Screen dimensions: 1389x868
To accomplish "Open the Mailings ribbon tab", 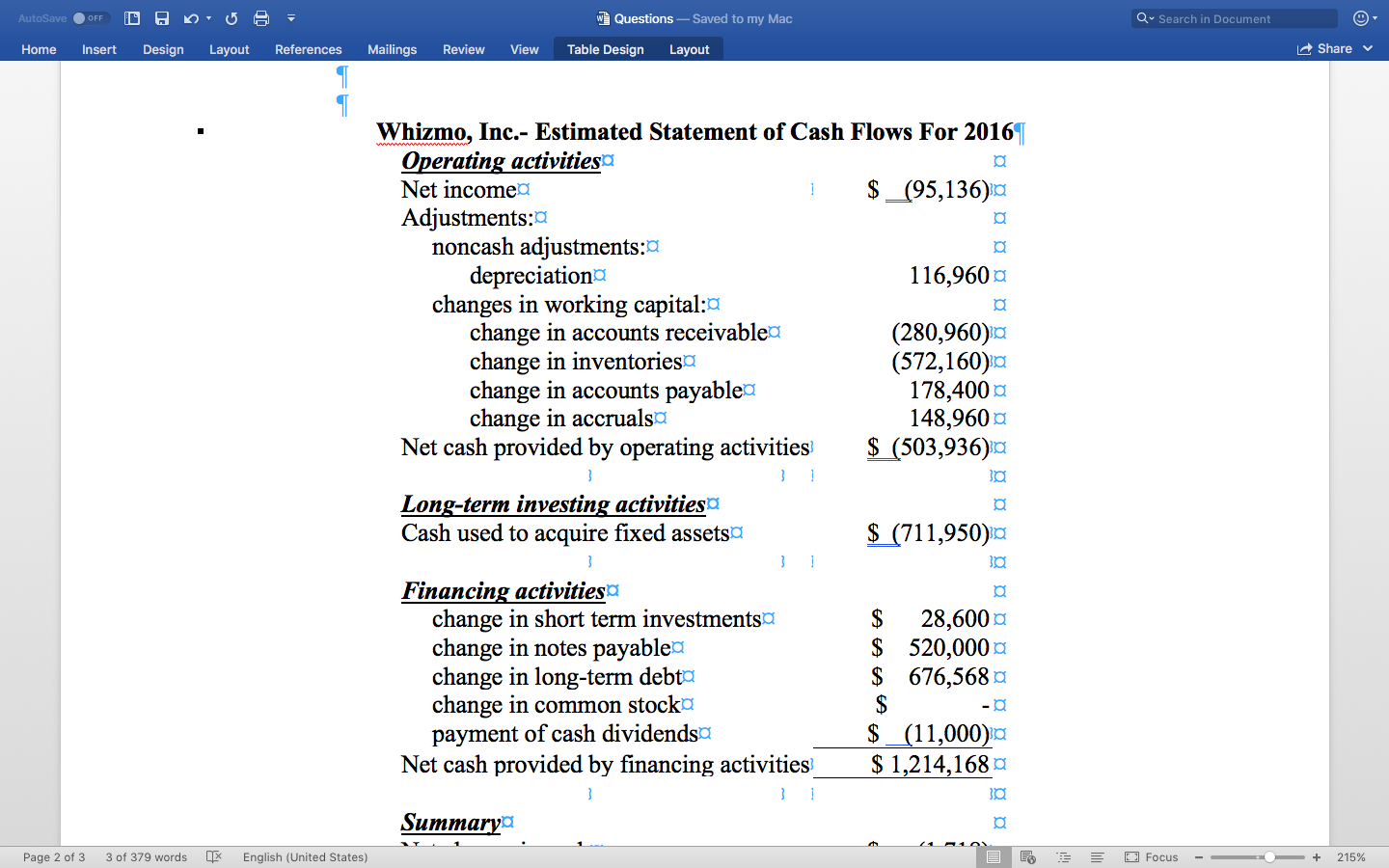I will [392, 48].
